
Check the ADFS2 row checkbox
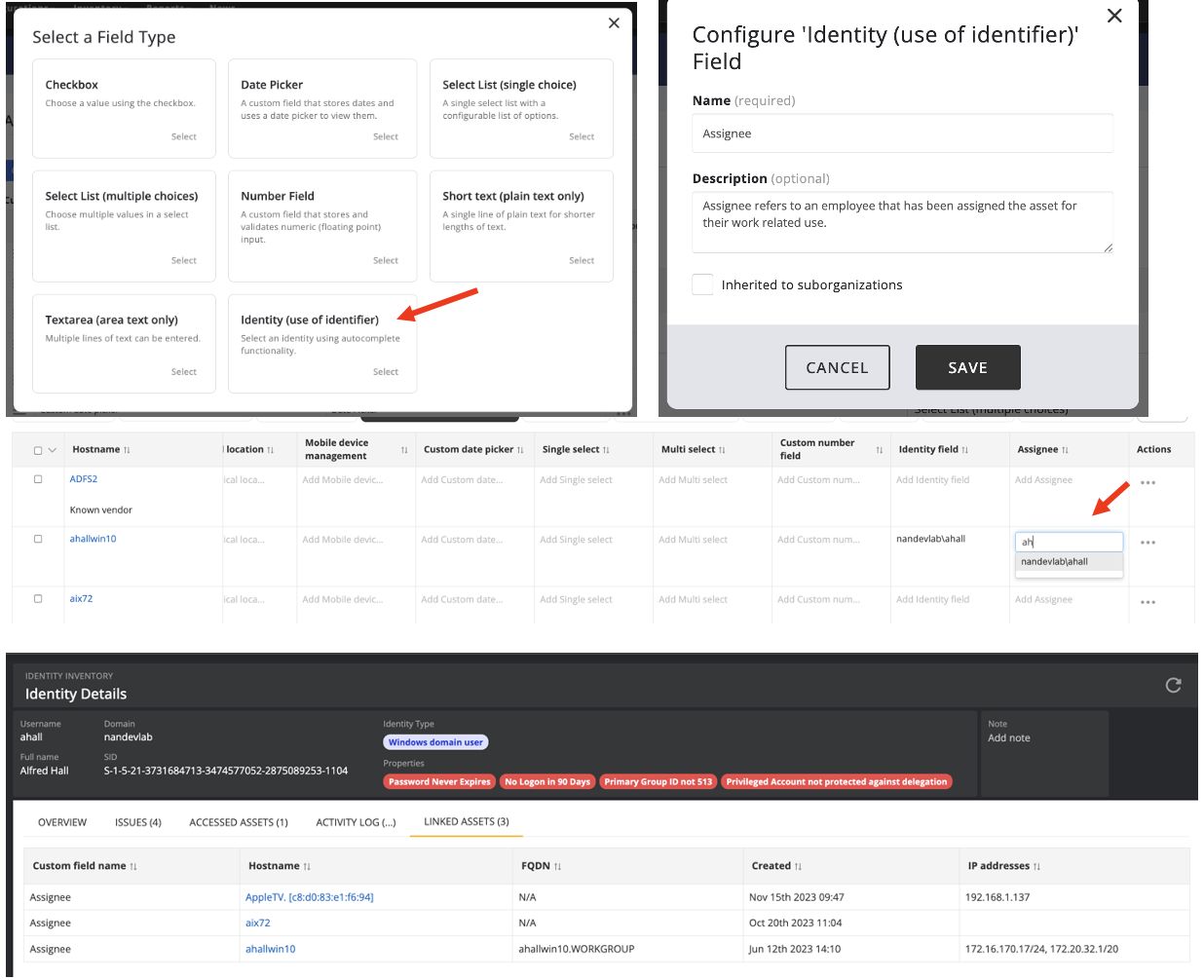point(38,479)
